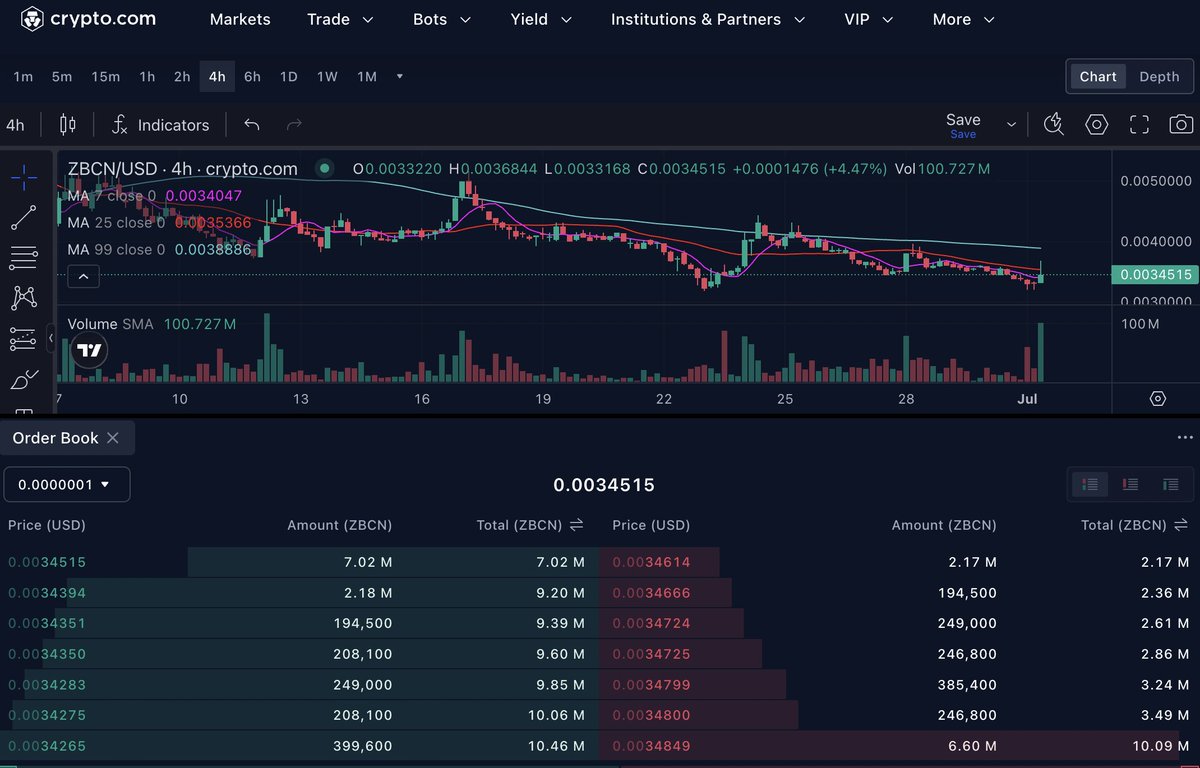This screenshot has width=1200, height=768.
Task: Open the crypto.com home logo
Action: pyautogui.click(x=88, y=19)
